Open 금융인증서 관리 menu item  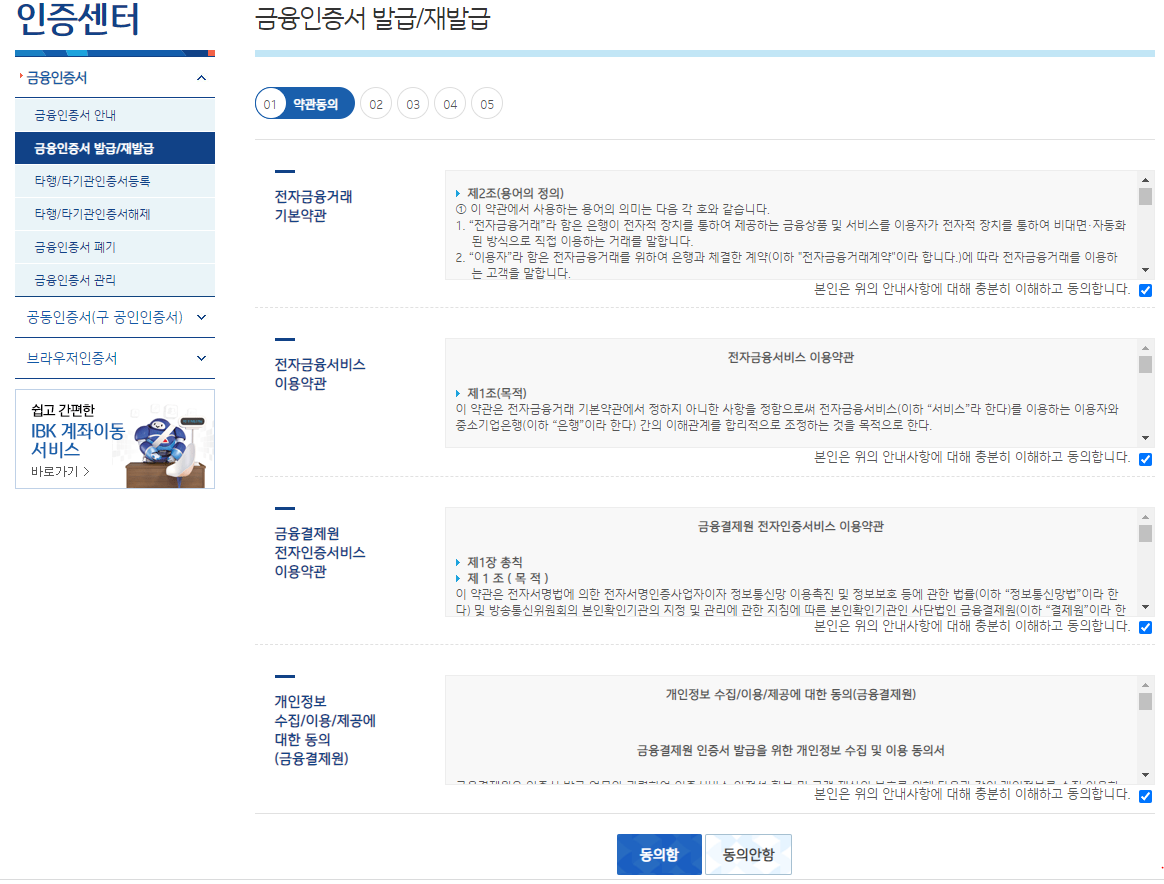[115, 280]
